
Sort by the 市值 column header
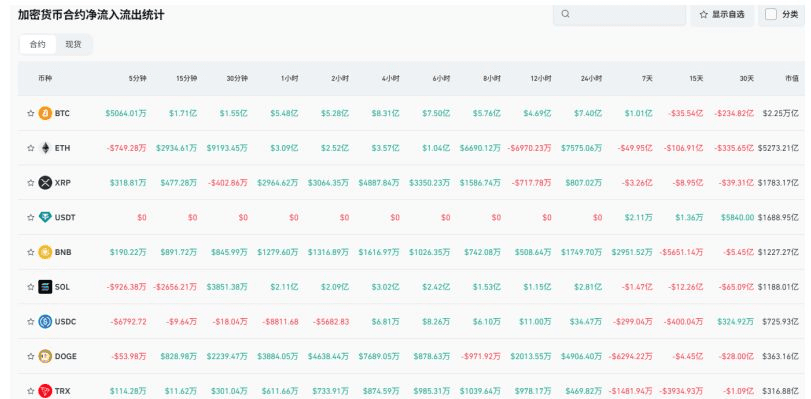[792, 79]
